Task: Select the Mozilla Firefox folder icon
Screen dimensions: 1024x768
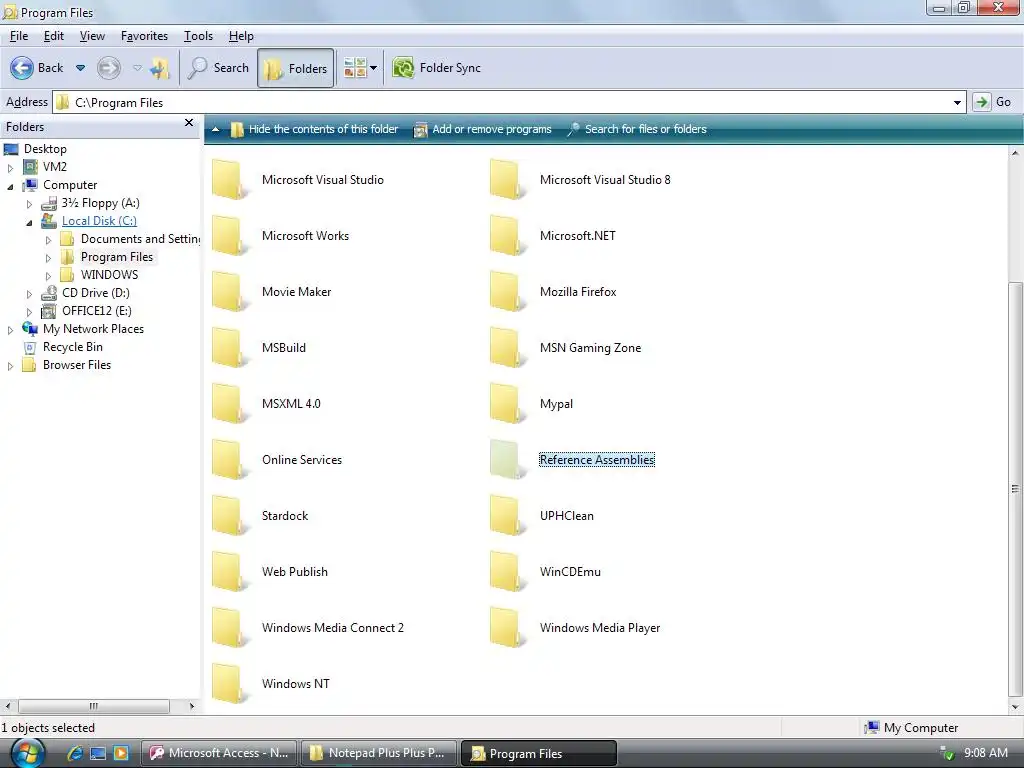Action: (x=507, y=292)
